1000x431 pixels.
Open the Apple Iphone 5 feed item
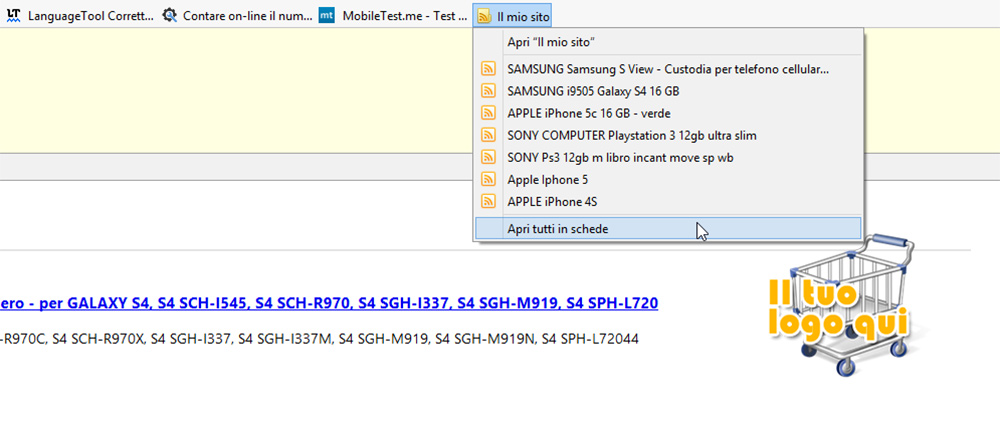(x=668, y=180)
